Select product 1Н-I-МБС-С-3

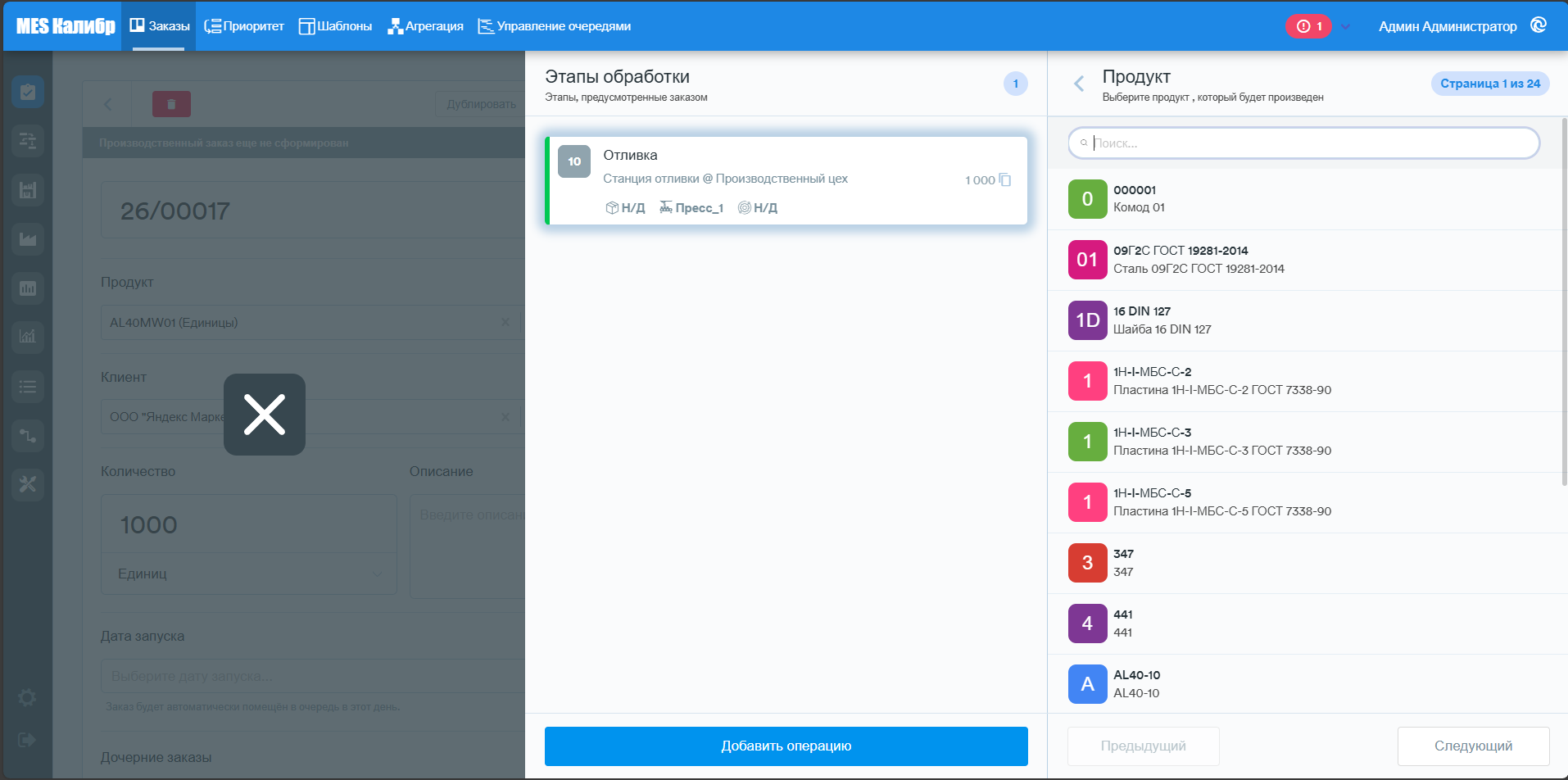(x=1306, y=442)
